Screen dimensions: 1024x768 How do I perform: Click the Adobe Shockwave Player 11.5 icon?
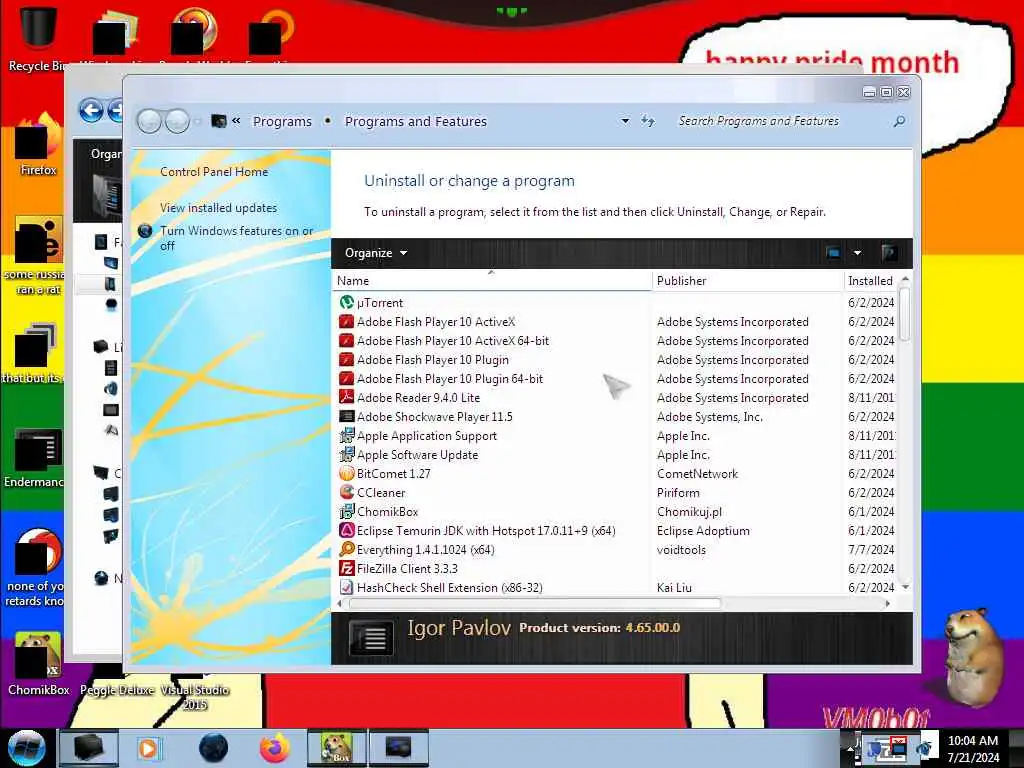[x=346, y=416]
